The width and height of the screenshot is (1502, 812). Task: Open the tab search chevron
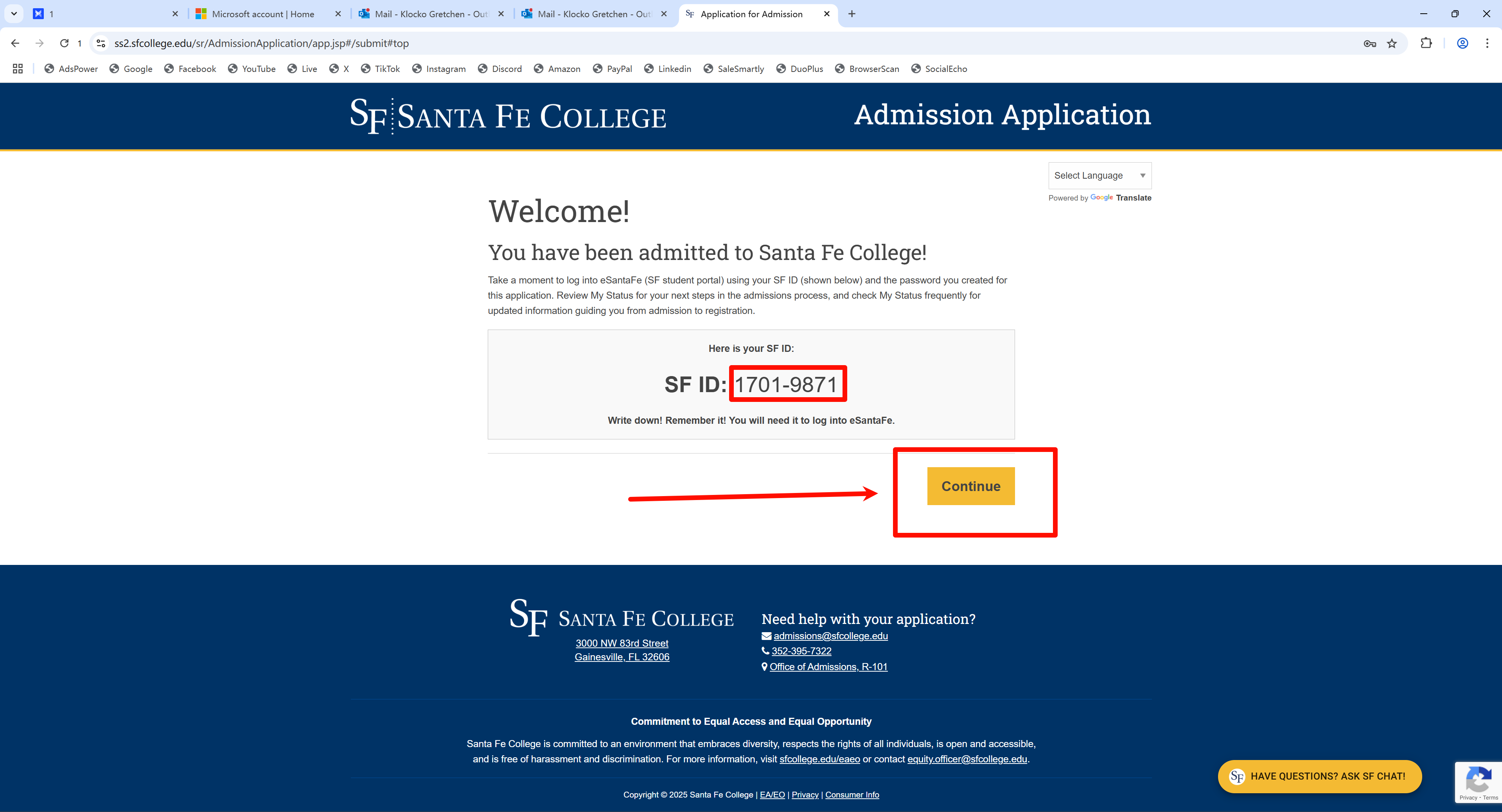tap(14, 13)
